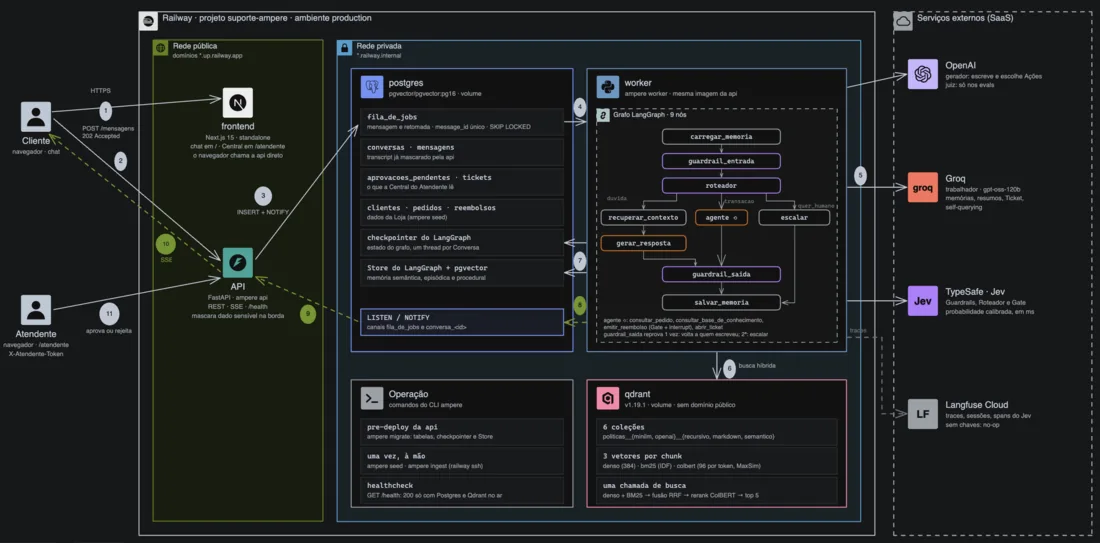Screen dimensions: 1100x543
Task: Click the 'aprova ou rejeita' label
Action: (109, 330)
